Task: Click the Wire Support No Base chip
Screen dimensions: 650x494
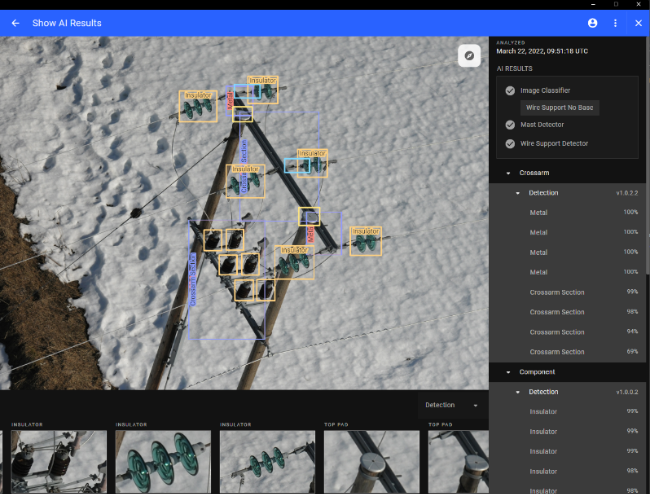Action: coord(559,107)
